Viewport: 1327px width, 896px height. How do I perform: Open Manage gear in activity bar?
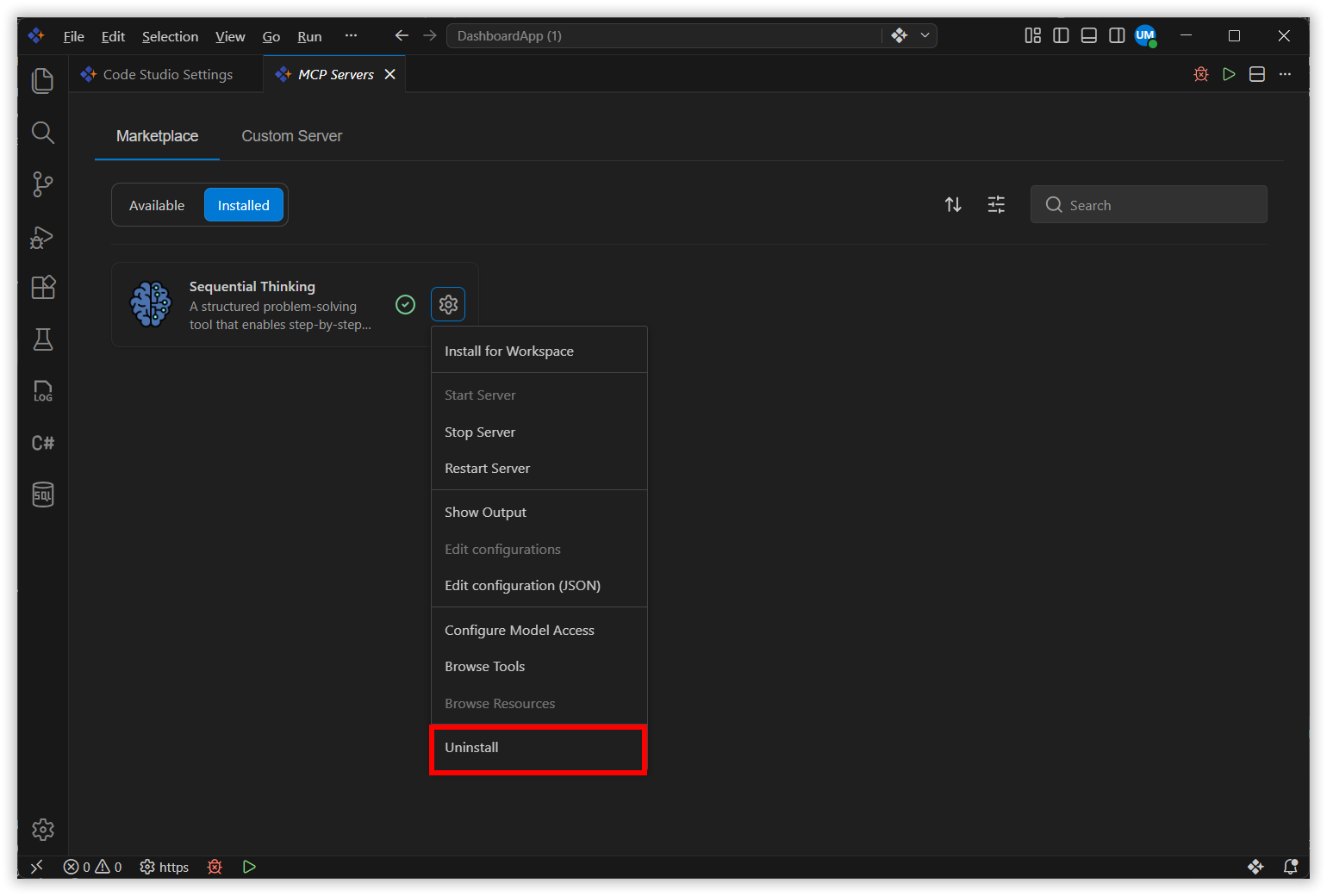(43, 830)
